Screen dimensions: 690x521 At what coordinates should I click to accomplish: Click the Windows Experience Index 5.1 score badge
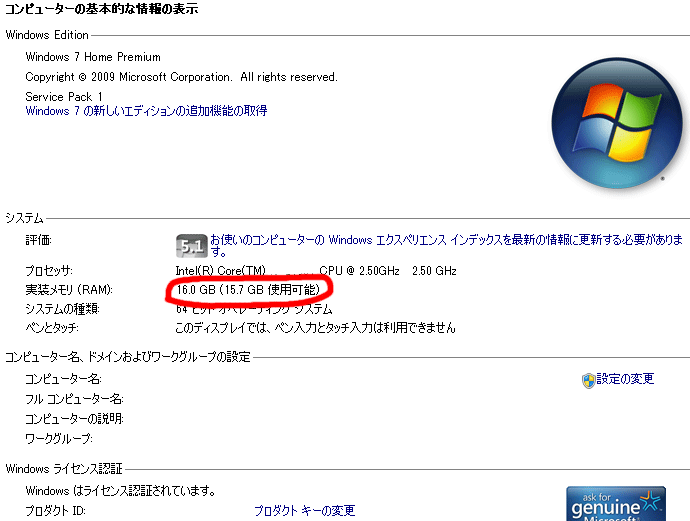(191, 246)
